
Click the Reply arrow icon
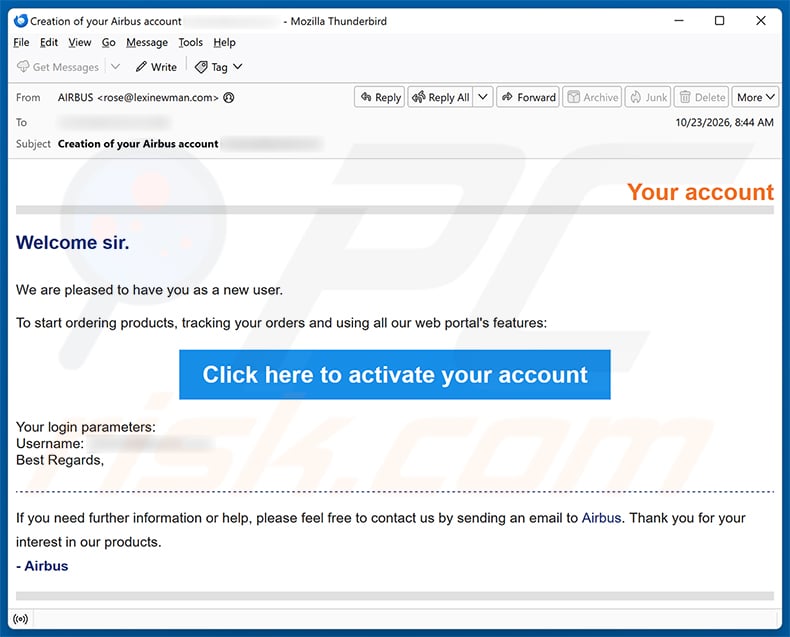[366, 97]
